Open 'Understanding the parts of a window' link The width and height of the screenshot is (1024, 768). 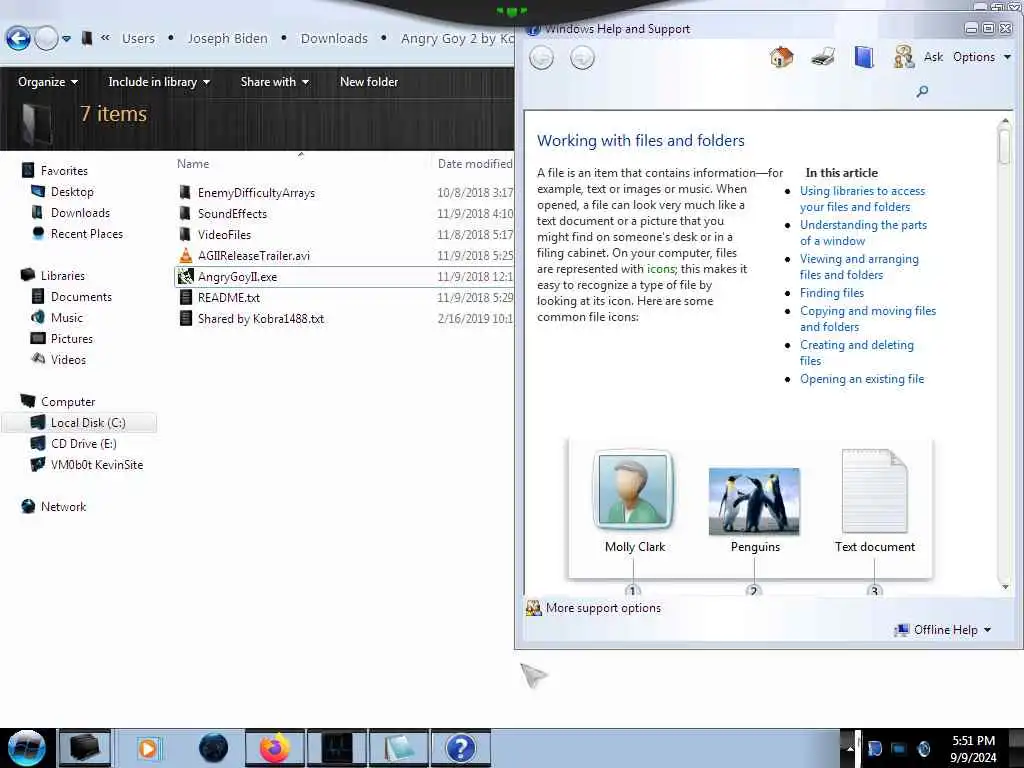click(863, 232)
